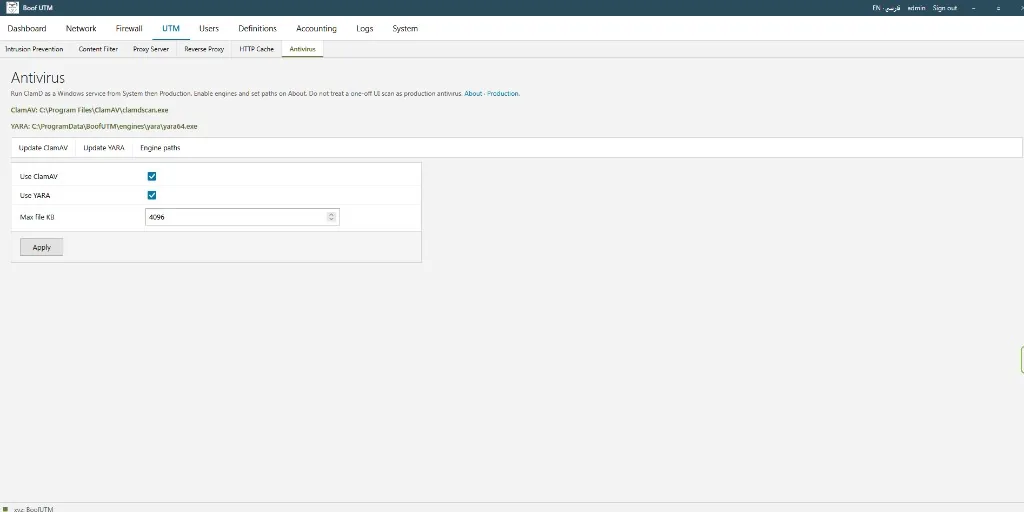Click Sign out
Image resolution: width=1024 pixels, height=512 pixels.
944,8
